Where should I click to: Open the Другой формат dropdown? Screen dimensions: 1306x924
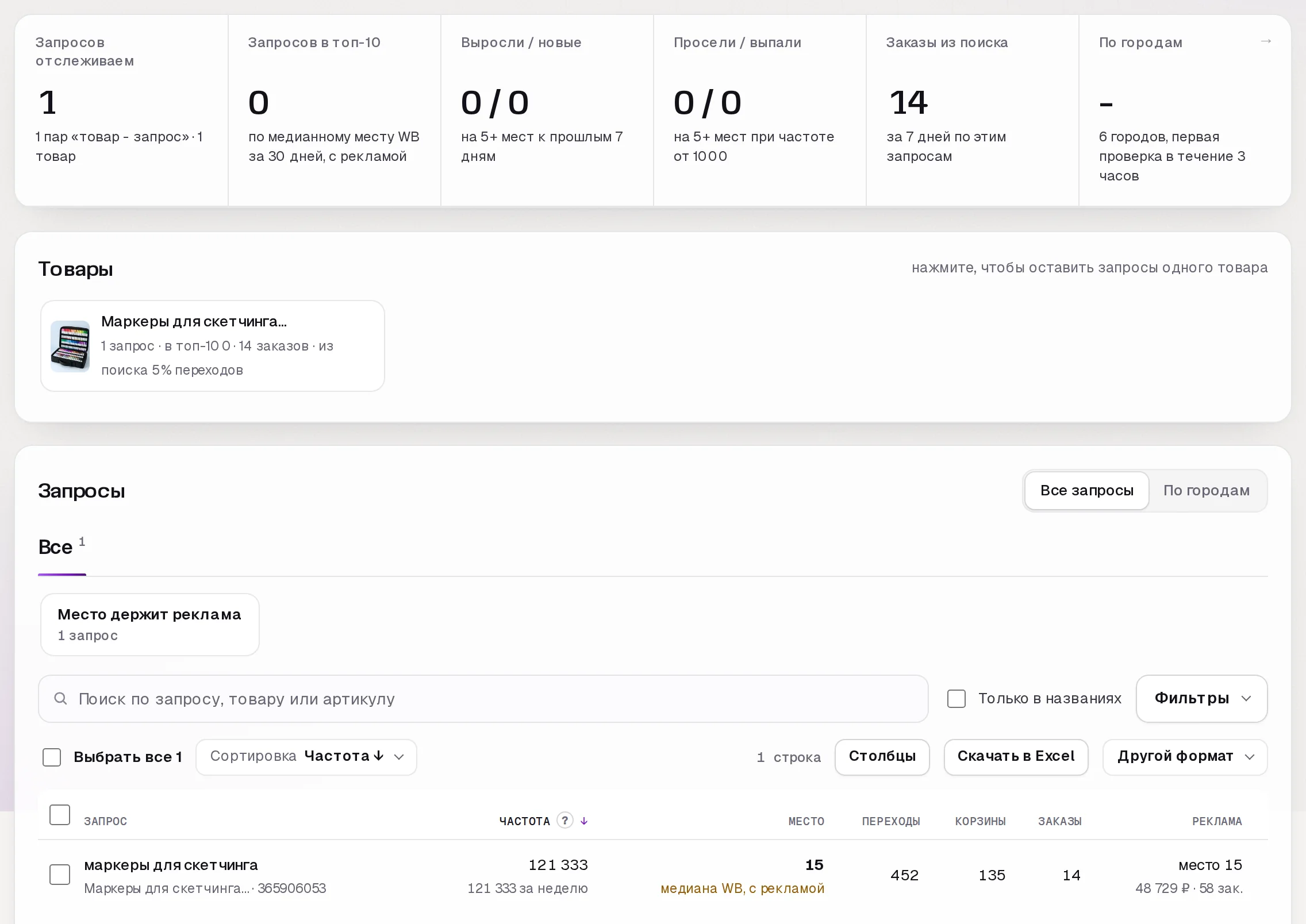coord(1185,757)
